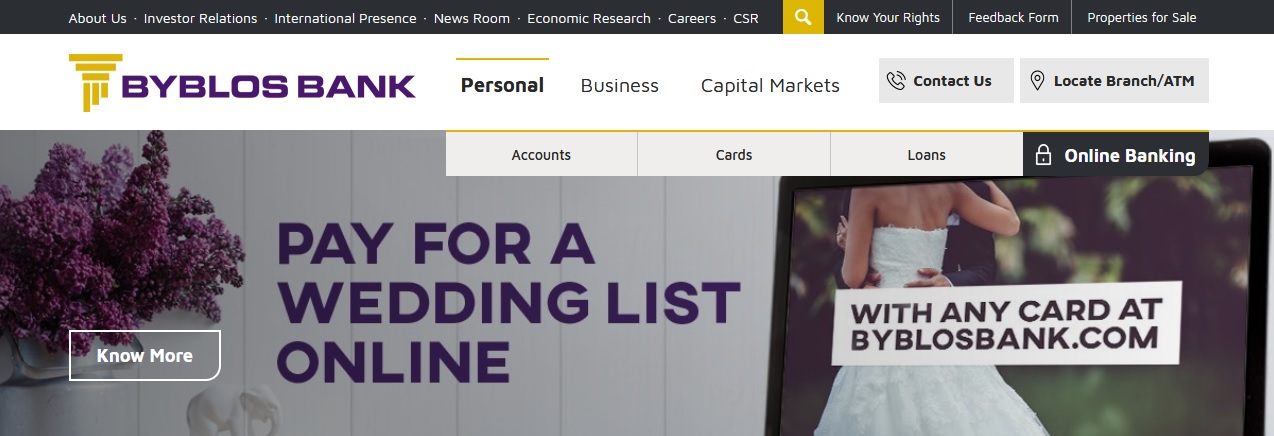Open the Personal tab
Screen dimensions: 1274x436
click(x=502, y=85)
